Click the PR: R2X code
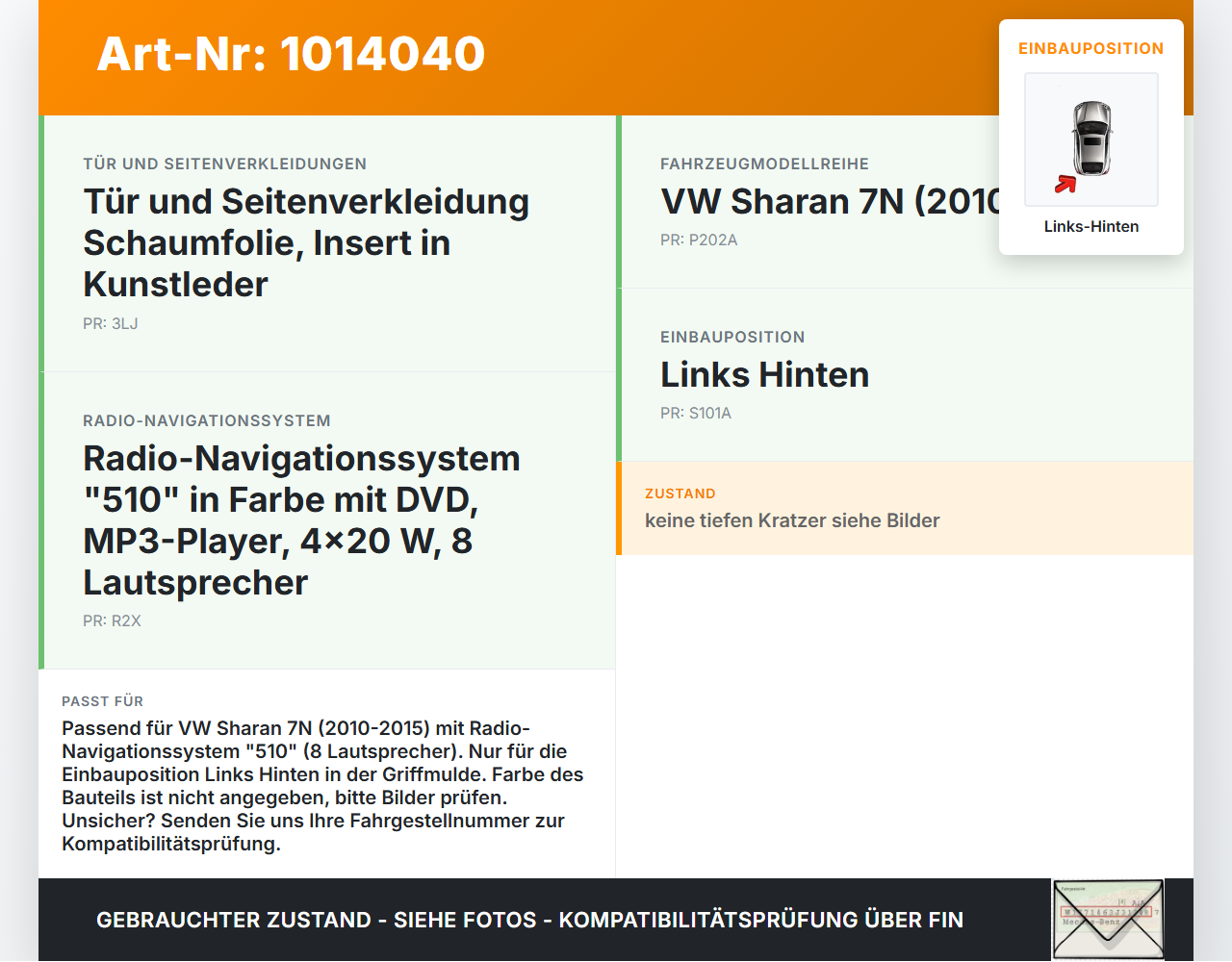This screenshot has width=1232, height=962. (112, 620)
